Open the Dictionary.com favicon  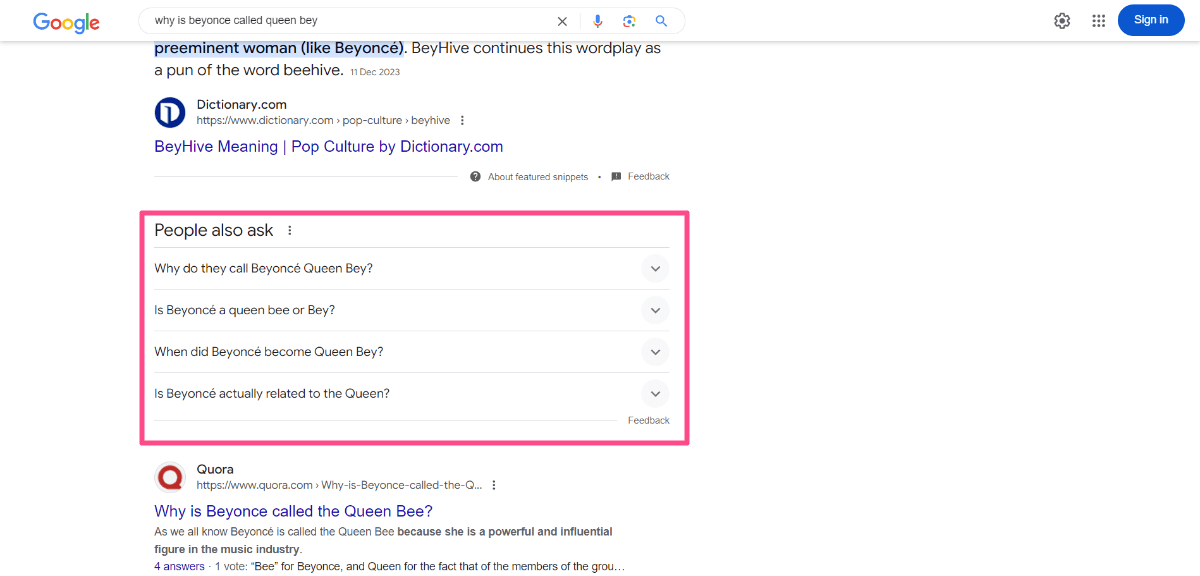(170, 112)
